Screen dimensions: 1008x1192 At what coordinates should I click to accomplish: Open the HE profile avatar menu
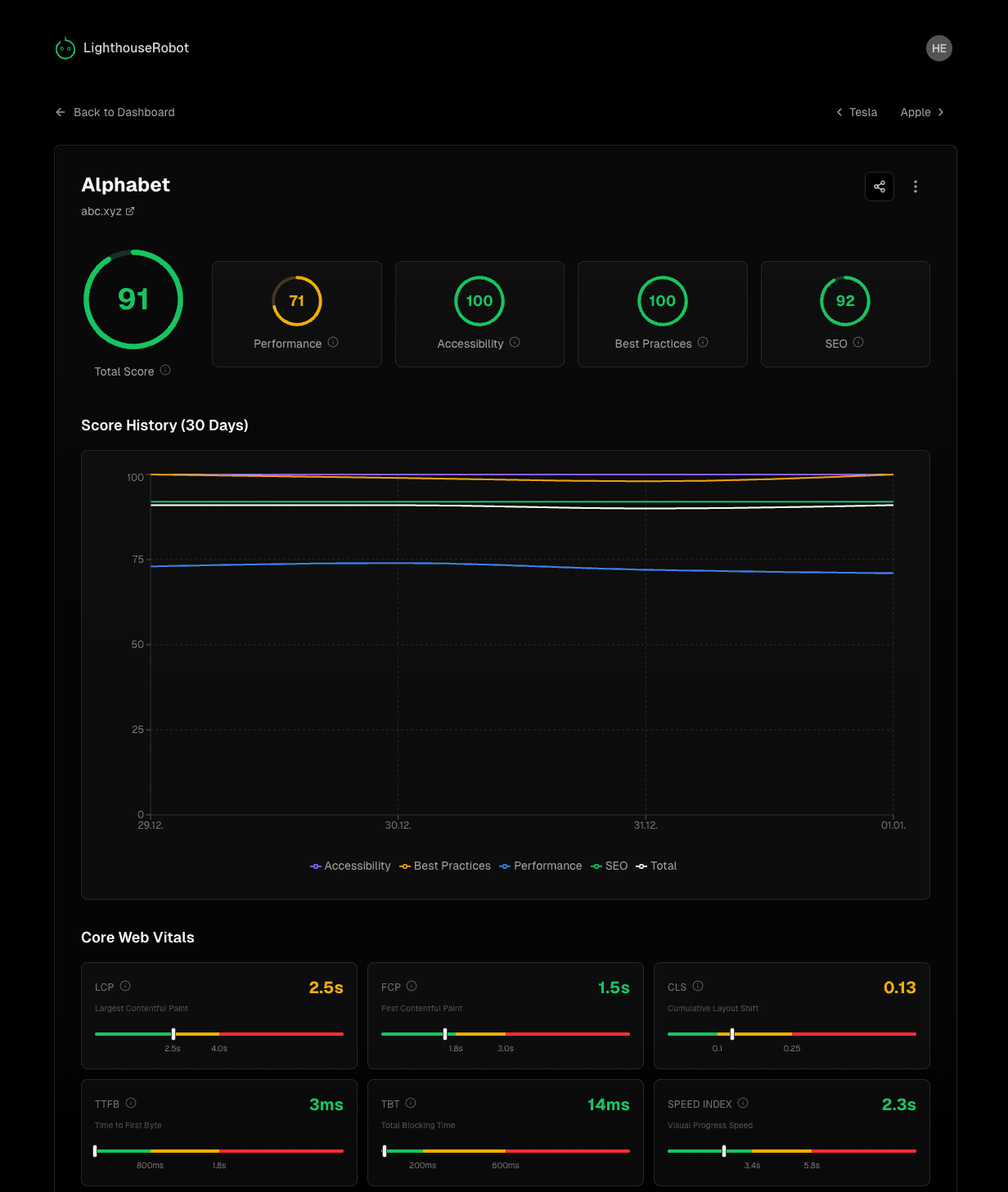pyautogui.click(x=938, y=47)
